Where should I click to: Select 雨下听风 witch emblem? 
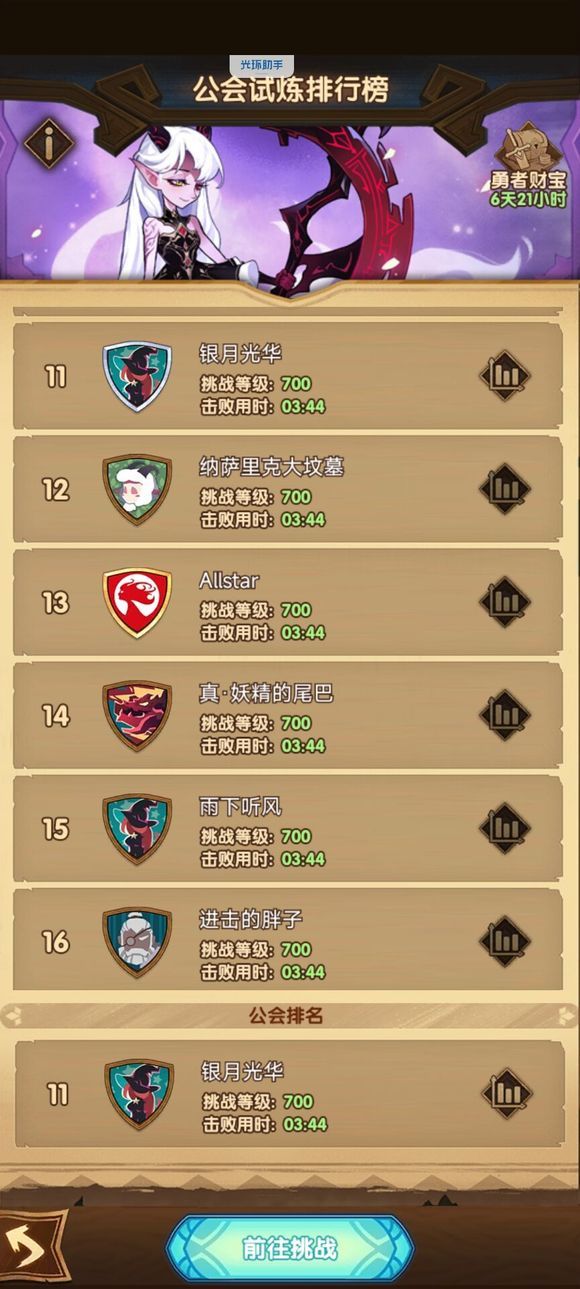[138, 828]
